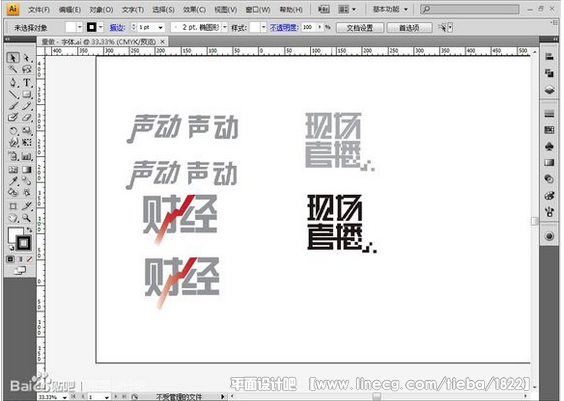Open the 不透明度 transparency link

pos(284,27)
